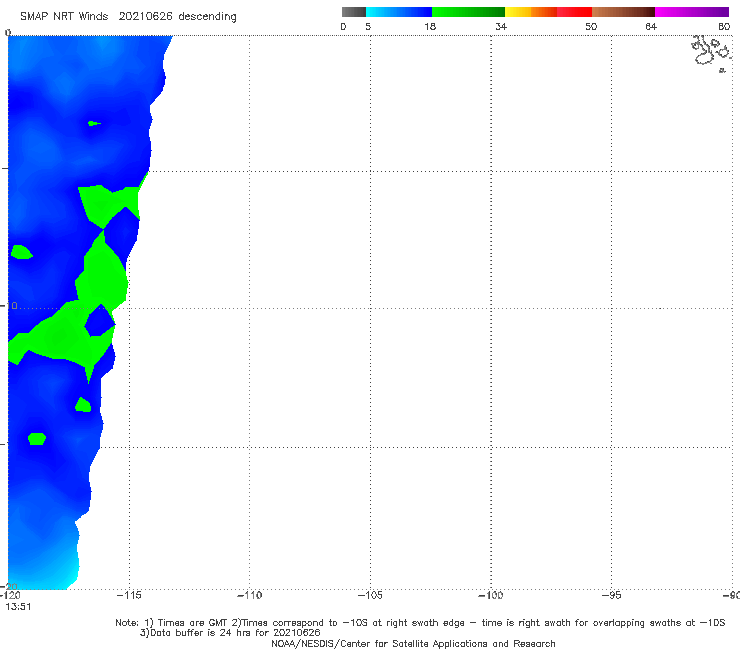Click the blue 5–18 colorbar segment
740x650 pixels.
(399, 12)
